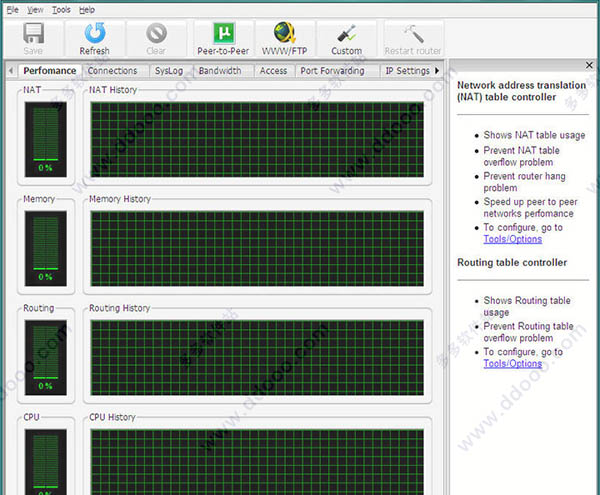
Task: Click the 'Routing table controller' heading
Action: [512, 262]
